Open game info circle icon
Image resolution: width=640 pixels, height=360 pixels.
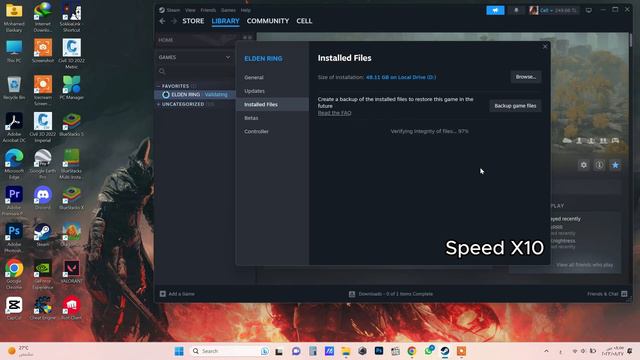[599, 165]
